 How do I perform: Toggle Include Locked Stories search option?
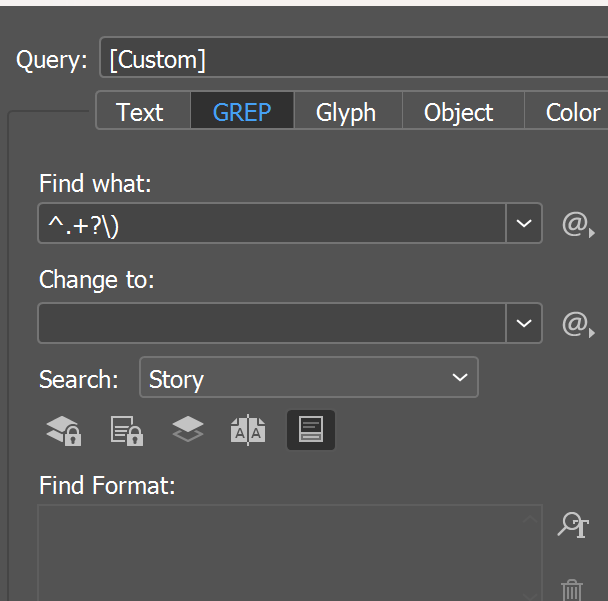(x=126, y=430)
